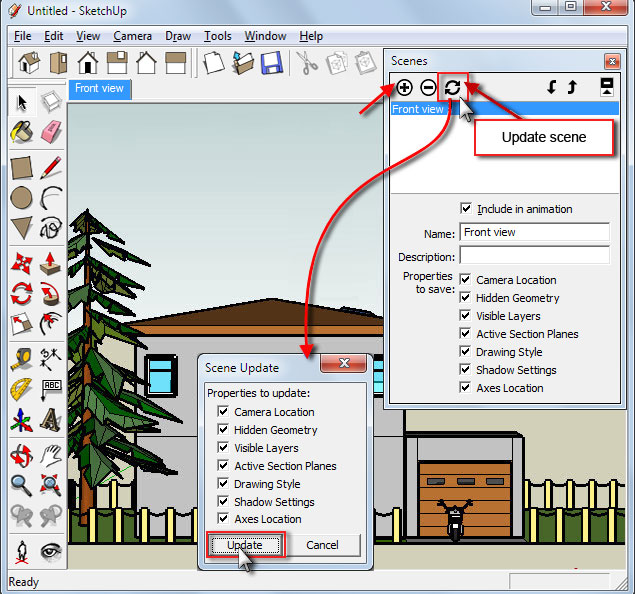The image size is (635, 594).
Task: Uncheck Camera Location in Scene Update dialog
Action: pos(223,411)
